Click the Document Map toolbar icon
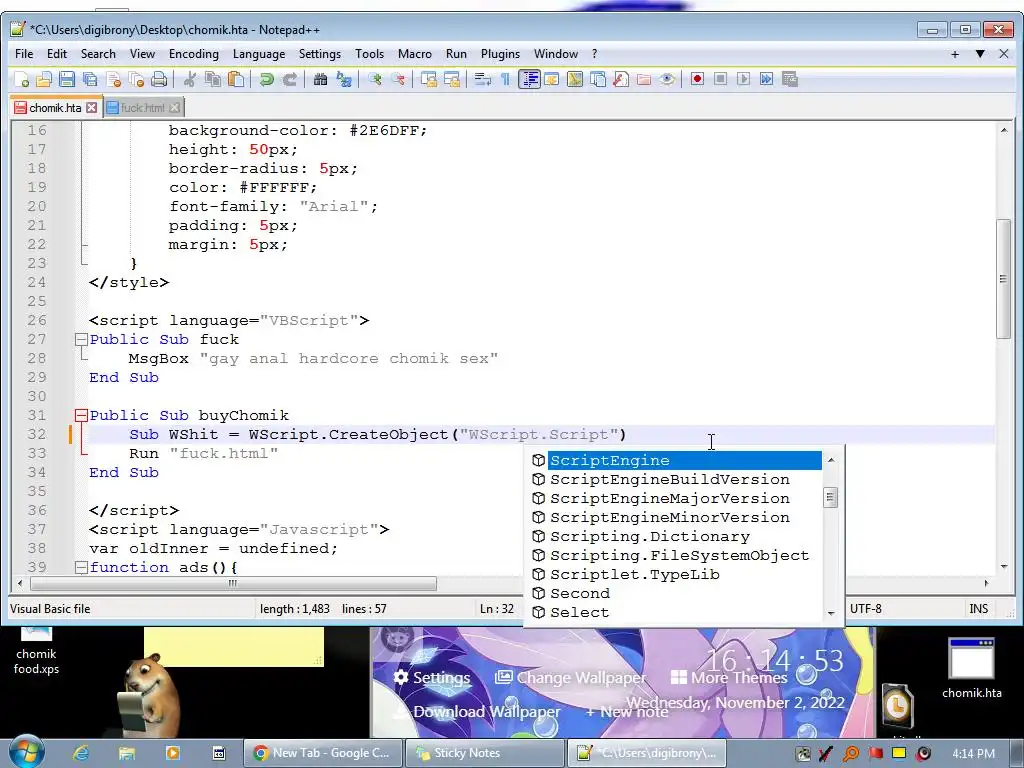The width and height of the screenshot is (1024, 768). pyautogui.click(x=575, y=80)
